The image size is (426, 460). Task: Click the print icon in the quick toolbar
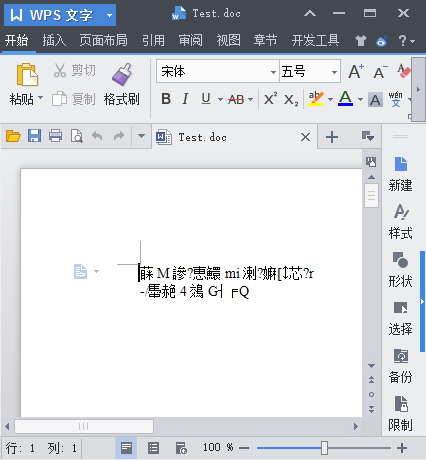pos(55,136)
